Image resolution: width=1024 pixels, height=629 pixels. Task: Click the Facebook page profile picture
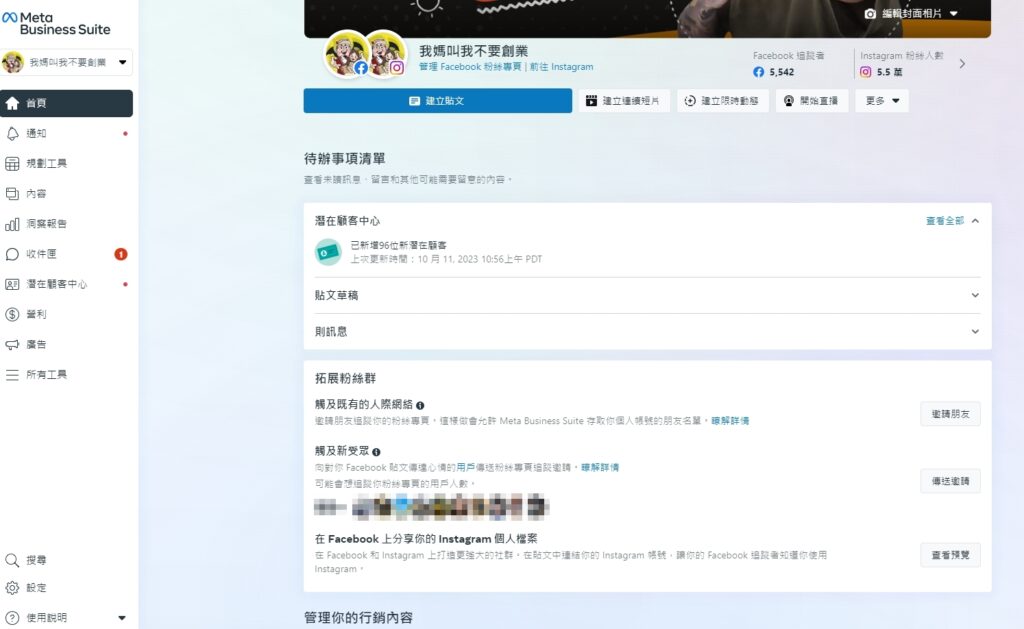tap(347, 54)
